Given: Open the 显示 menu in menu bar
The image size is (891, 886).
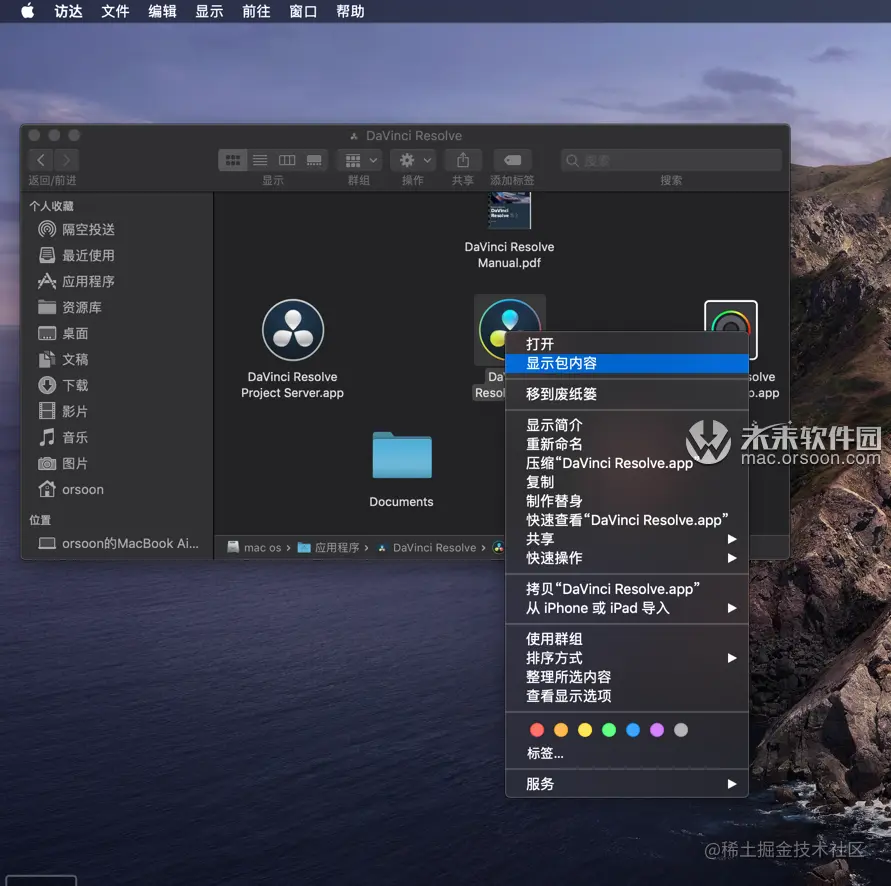Looking at the screenshot, I should pos(209,11).
